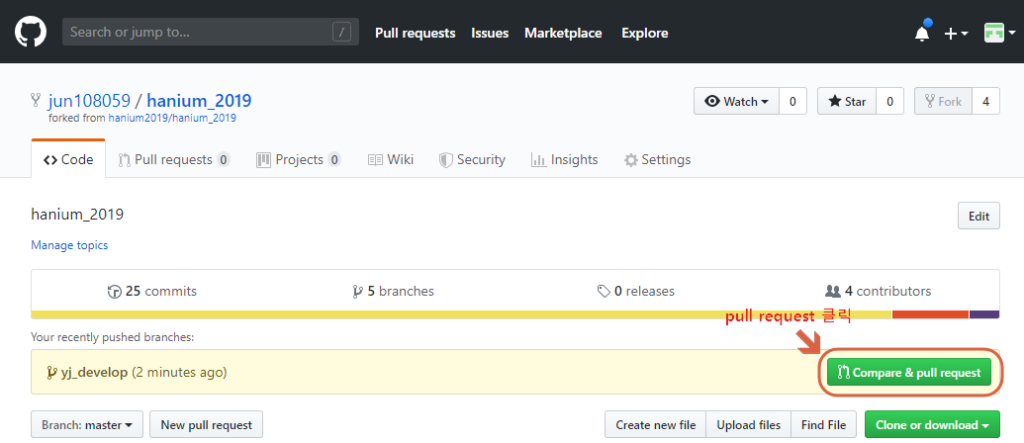This screenshot has height=443, width=1024.
Task: Click the slash shortcut icon in the search box
Action: click(342, 32)
